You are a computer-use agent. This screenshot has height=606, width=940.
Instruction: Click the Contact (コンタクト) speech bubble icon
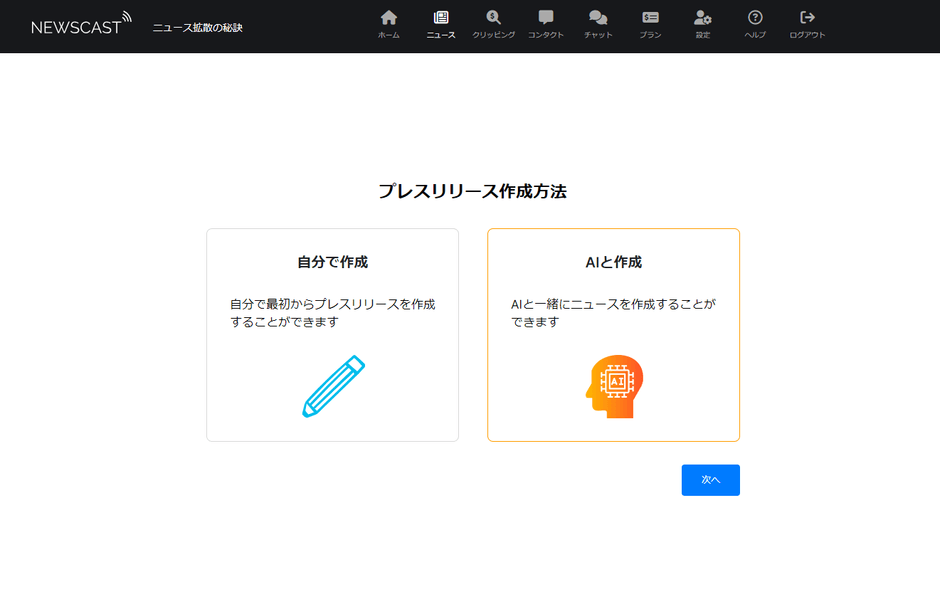[x=546, y=17]
